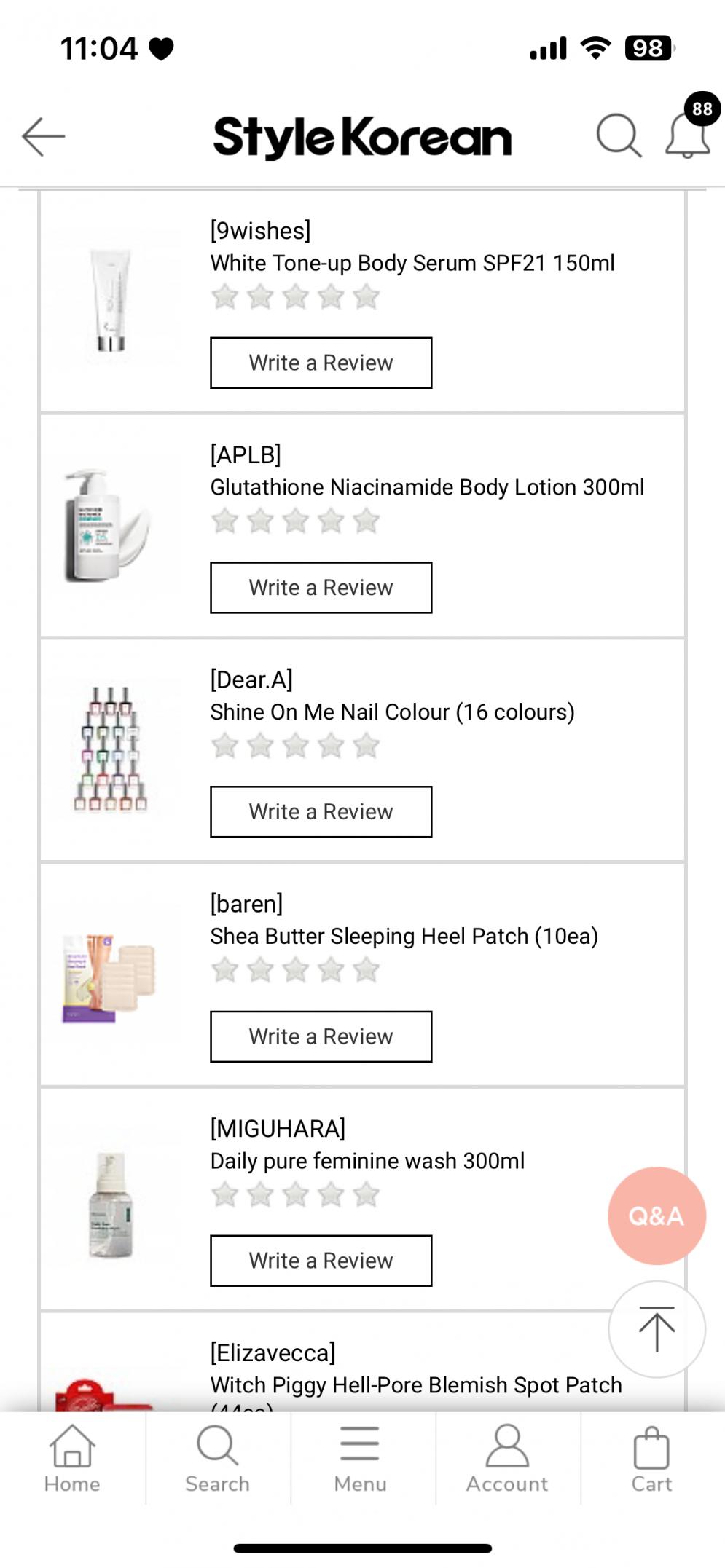Write a Review for APLB Body Lotion
The image size is (725, 1568).
click(x=321, y=588)
